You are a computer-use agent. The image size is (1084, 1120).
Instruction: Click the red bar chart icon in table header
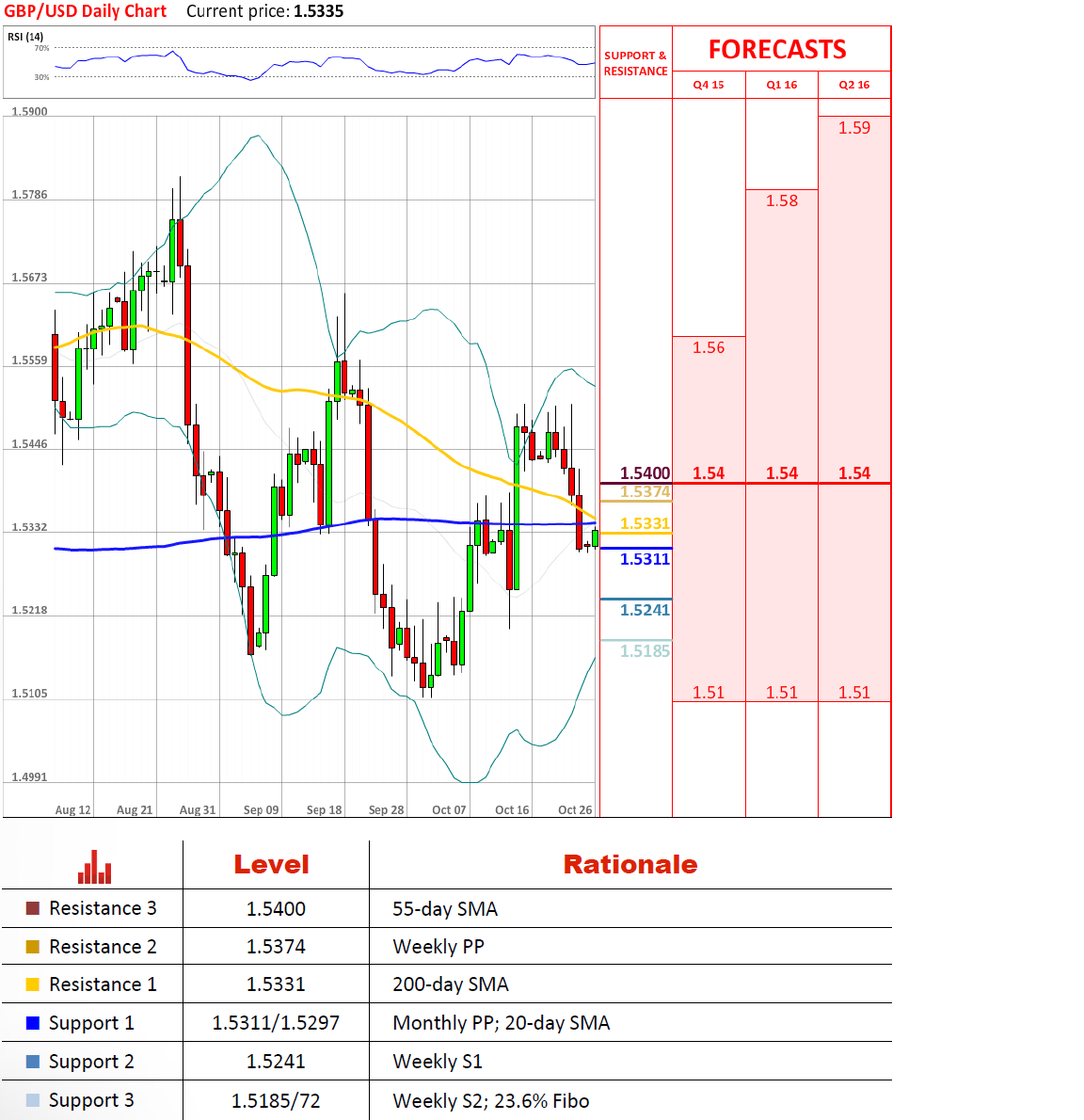point(94,867)
